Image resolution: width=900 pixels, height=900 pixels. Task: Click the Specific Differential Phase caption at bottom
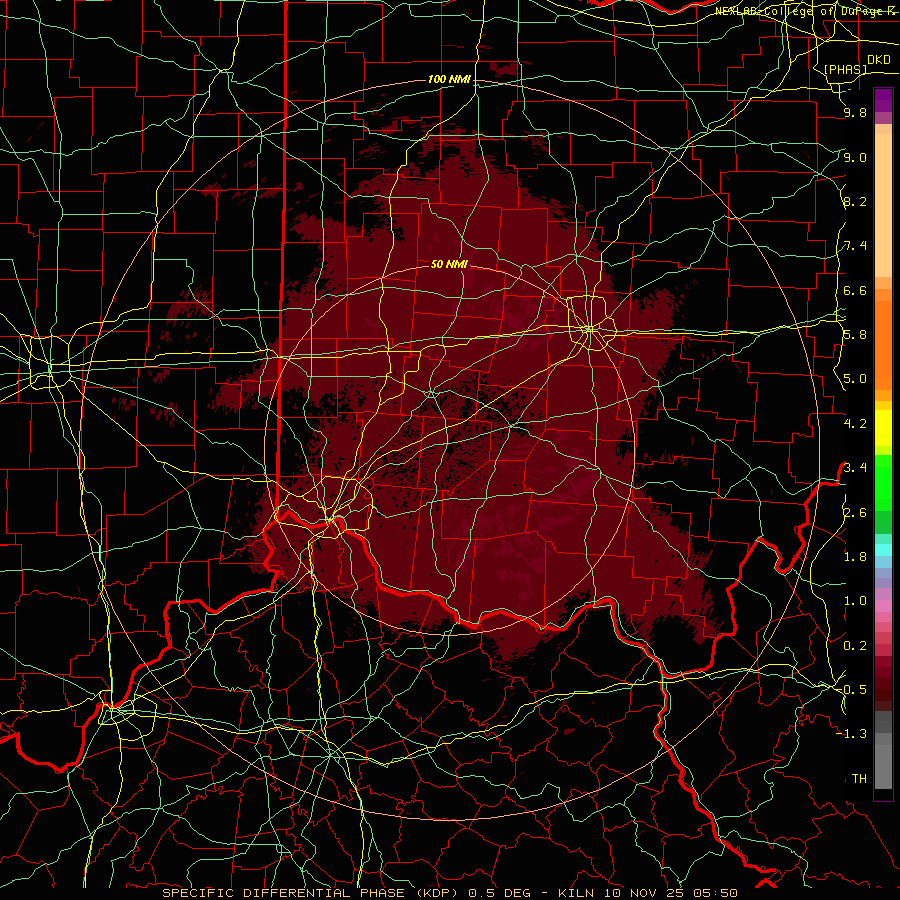pyautogui.click(x=450, y=893)
